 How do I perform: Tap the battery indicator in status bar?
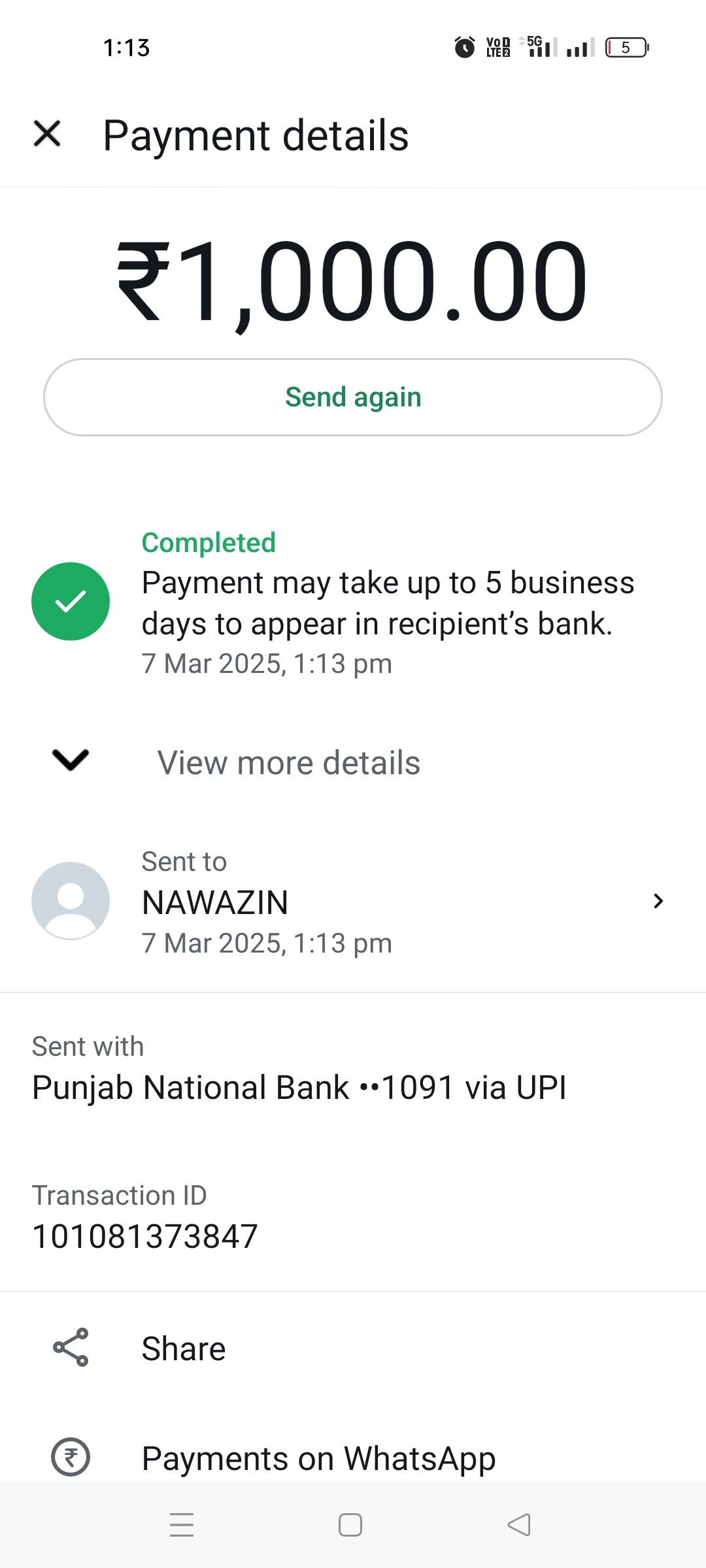(626, 47)
